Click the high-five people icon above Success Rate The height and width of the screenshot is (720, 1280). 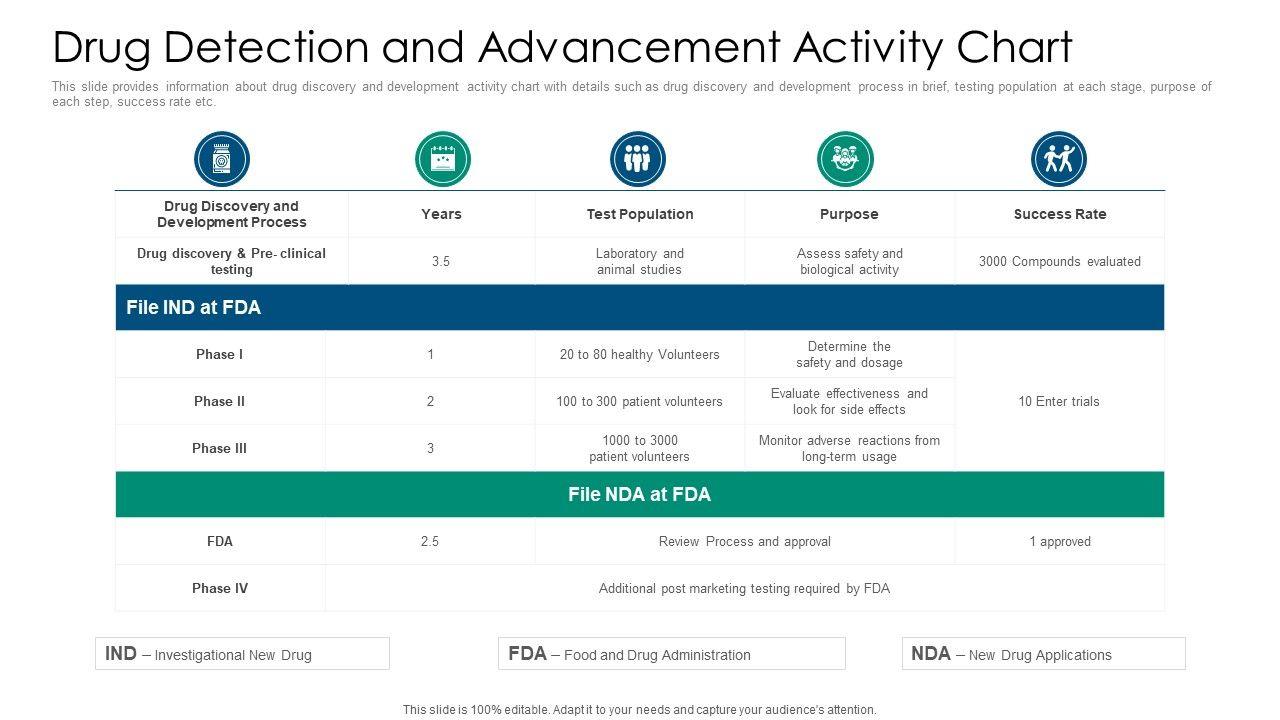[1059, 159]
